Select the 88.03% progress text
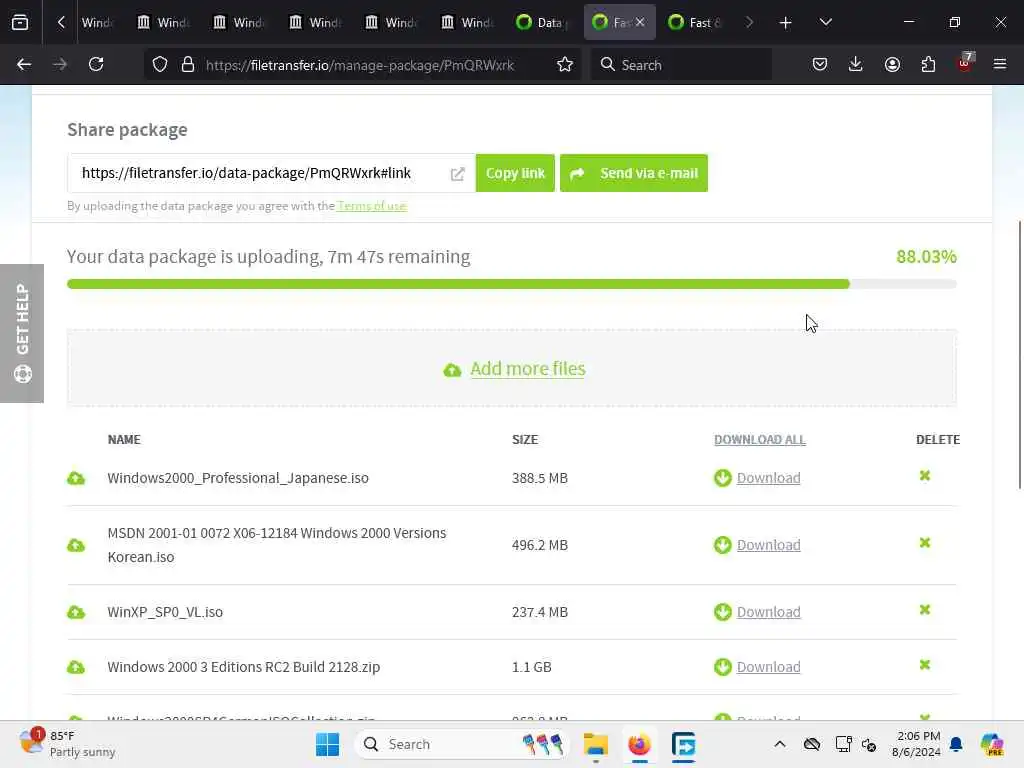Viewport: 1024px width, 768px height. (926, 257)
